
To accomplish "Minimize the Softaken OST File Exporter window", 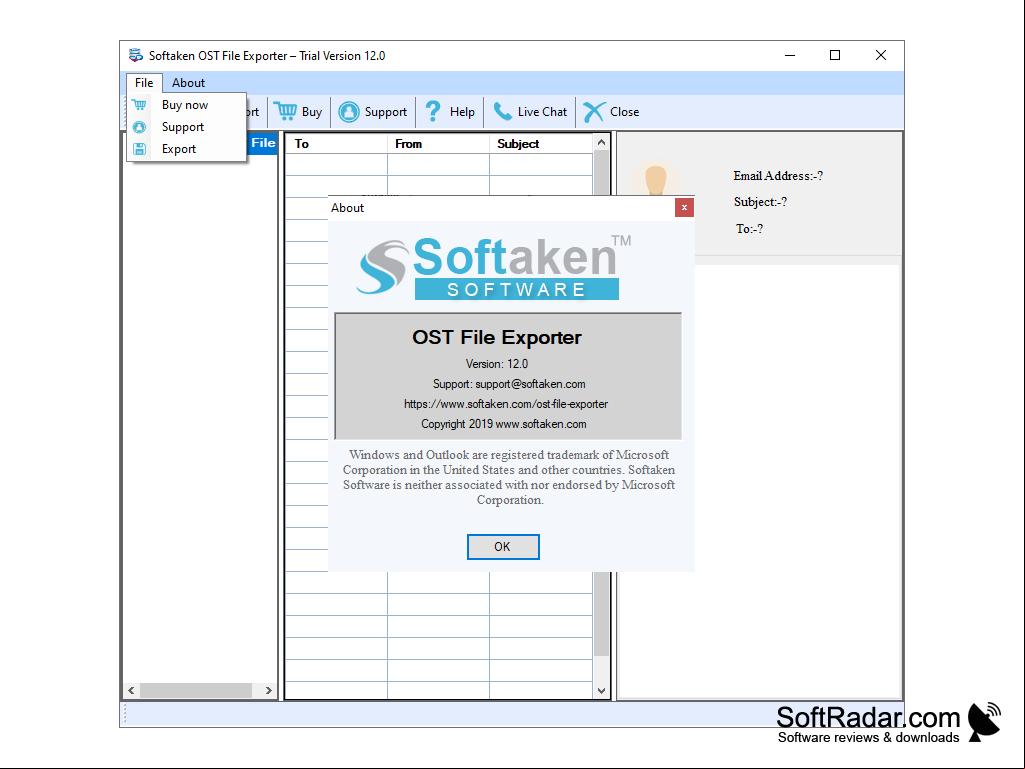I will 790,56.
